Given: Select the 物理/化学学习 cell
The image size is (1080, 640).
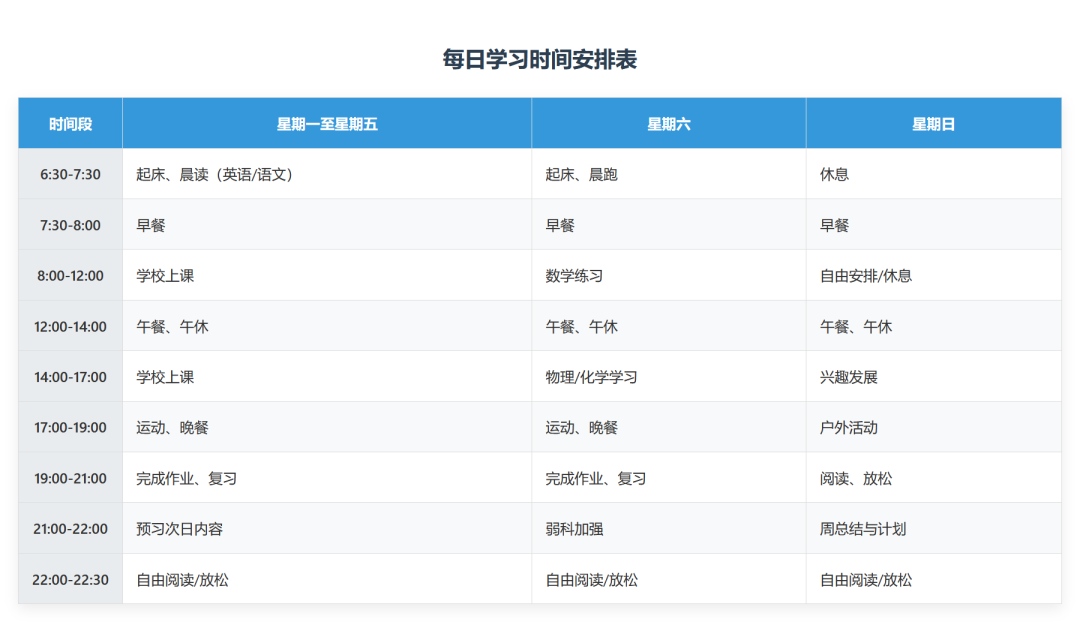Looking at the screenshot, I should click(x=591, y=376).
